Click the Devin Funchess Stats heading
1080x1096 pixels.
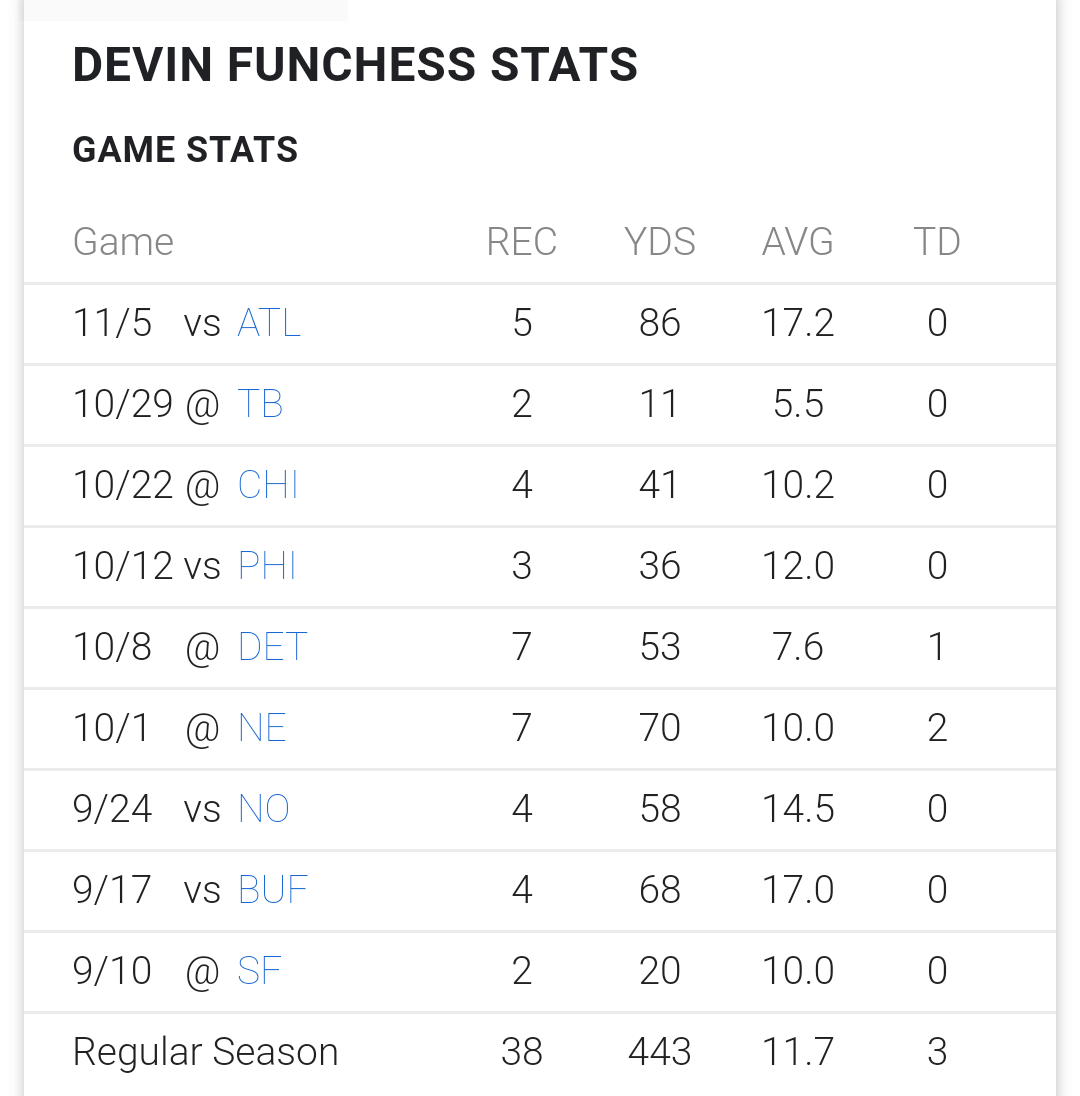pos(355,65)
